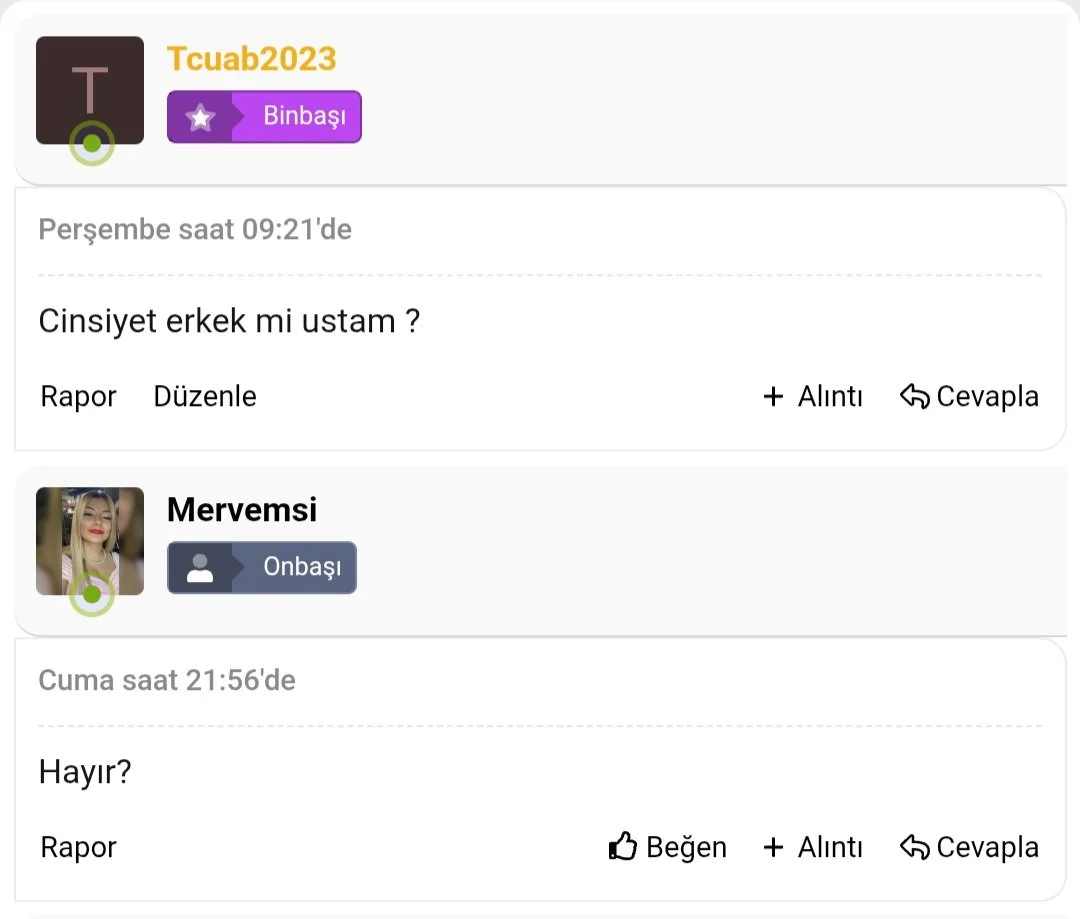Click the green online indicator on Tcuab2023's avatar
The width and height of the screenshot is (1080, 919).
92,143
